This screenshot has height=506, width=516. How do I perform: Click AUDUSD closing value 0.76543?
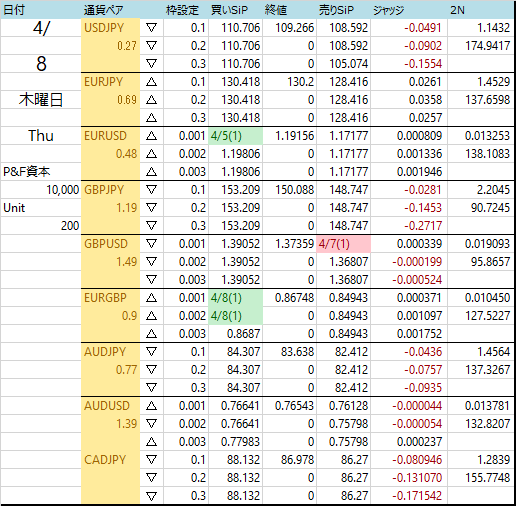point(295,406)
